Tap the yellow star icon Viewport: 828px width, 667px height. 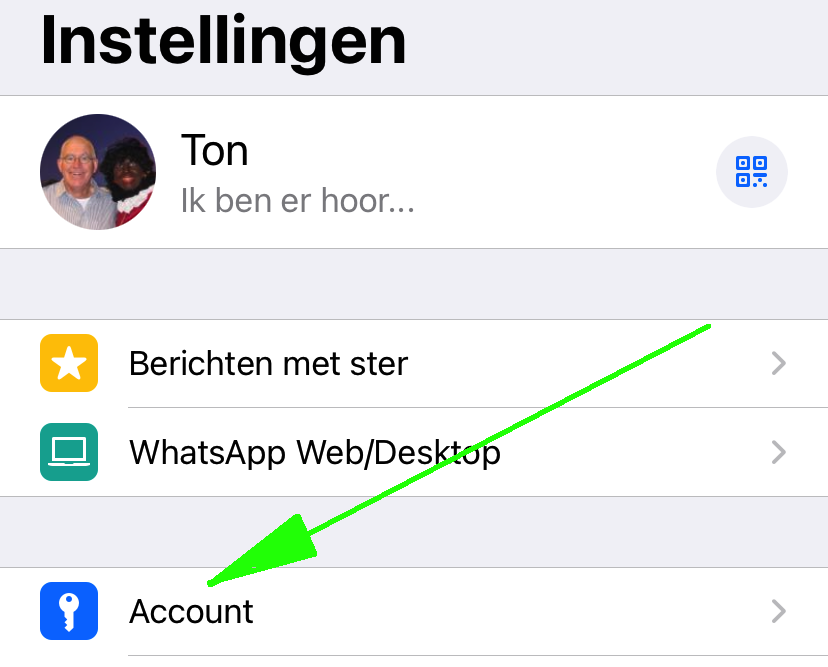tap(69, 363)
